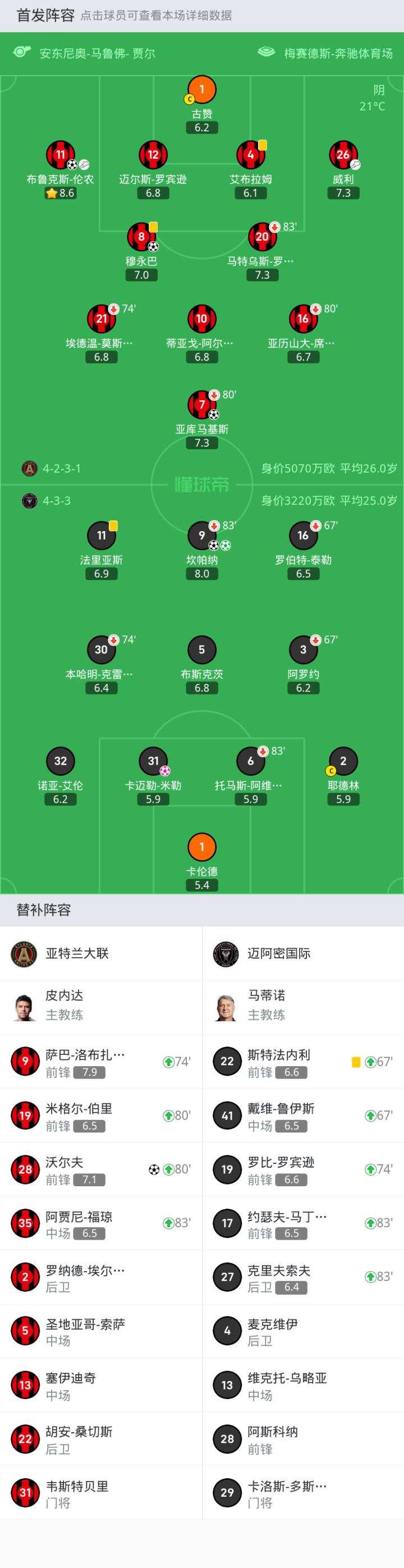This screenshot has height=1568, width=404.
Task: Open goalkeeper 古赞's number 1 jersey
Action: pos(201,89)
